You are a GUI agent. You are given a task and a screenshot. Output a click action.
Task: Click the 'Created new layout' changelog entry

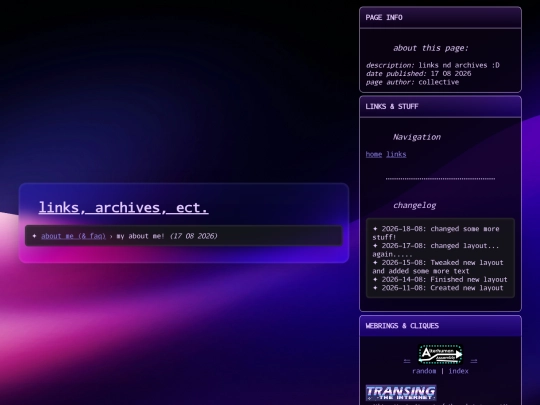click(438, 288)
